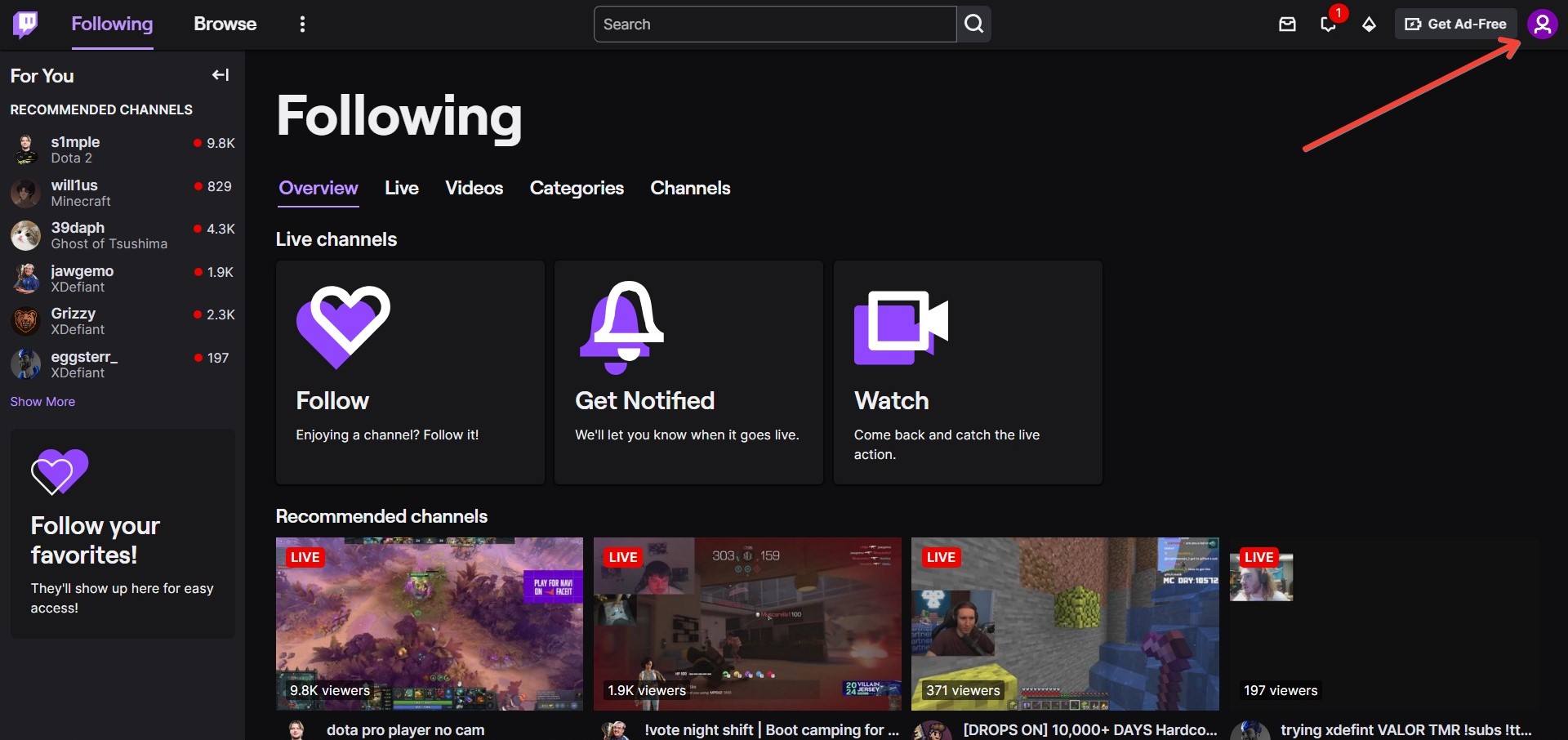
Task: Open your profile avatar menu
Action: pyautogui.click(x=1542, y=24)
